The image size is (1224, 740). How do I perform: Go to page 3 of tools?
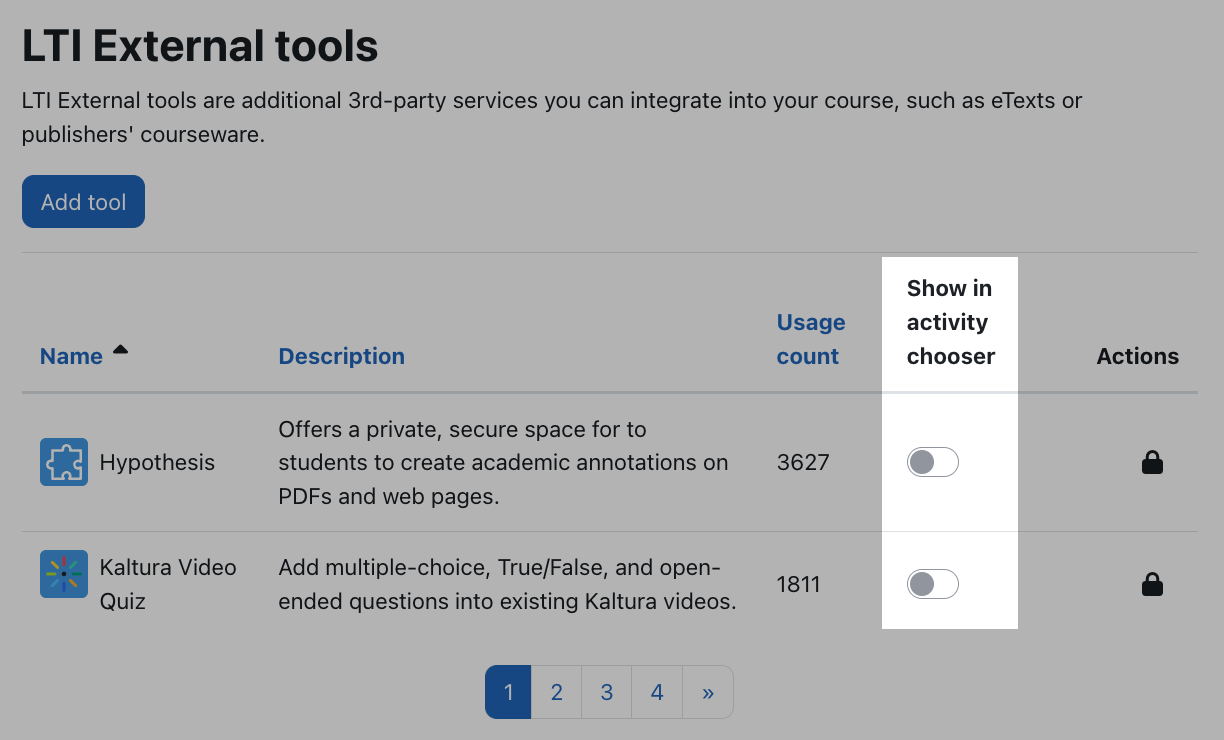pos(607,692)
